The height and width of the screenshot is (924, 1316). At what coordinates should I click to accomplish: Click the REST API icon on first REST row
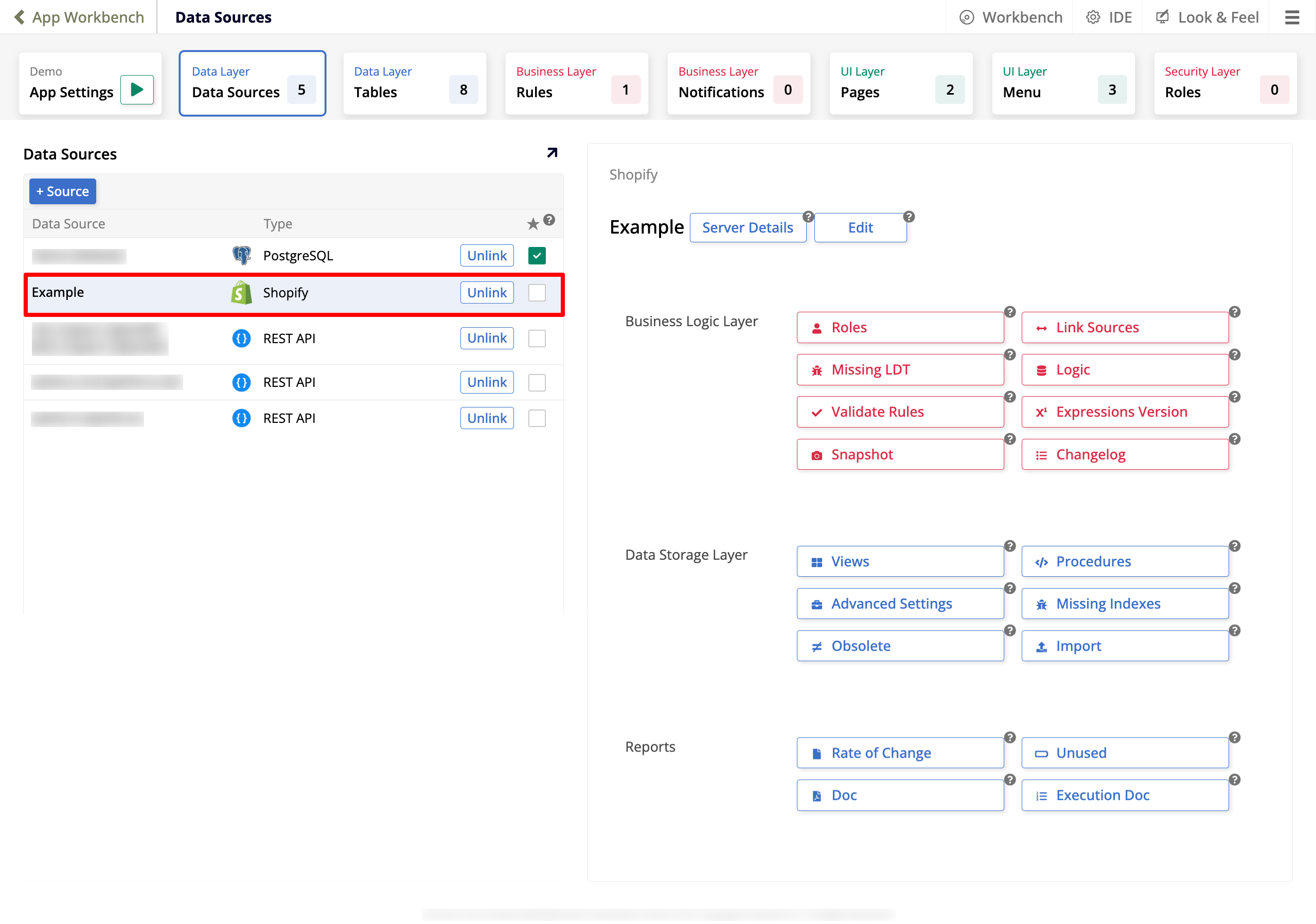pyautogui.click(x=241, y=338)
